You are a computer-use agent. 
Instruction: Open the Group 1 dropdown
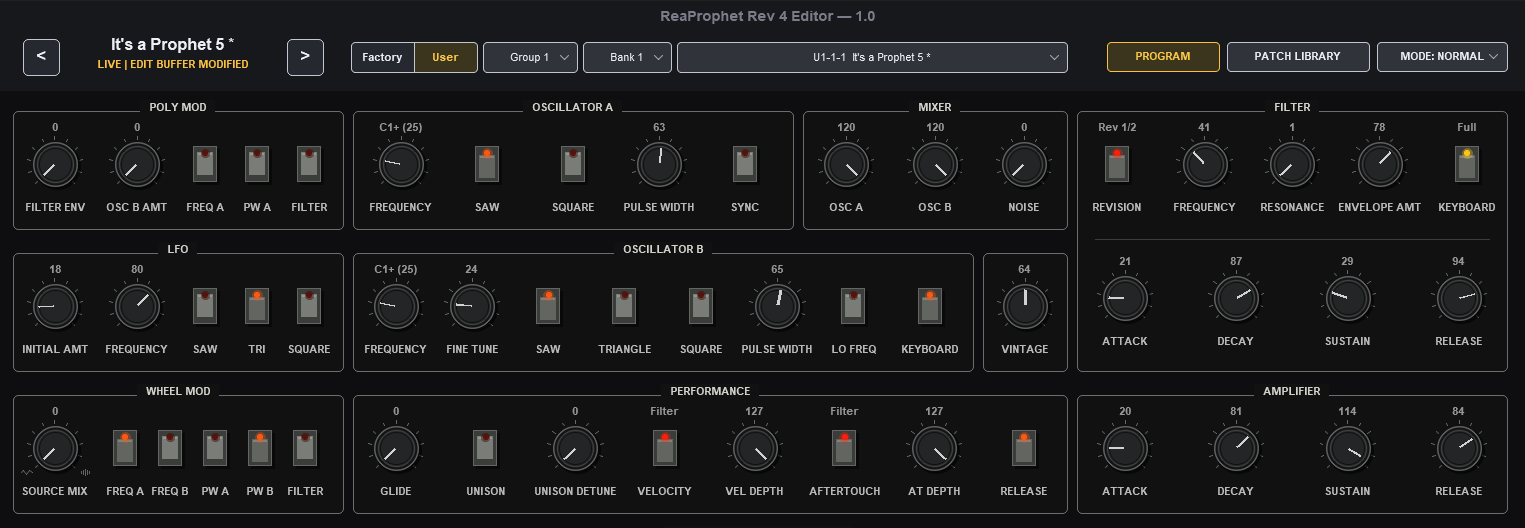tap(530, 57)
